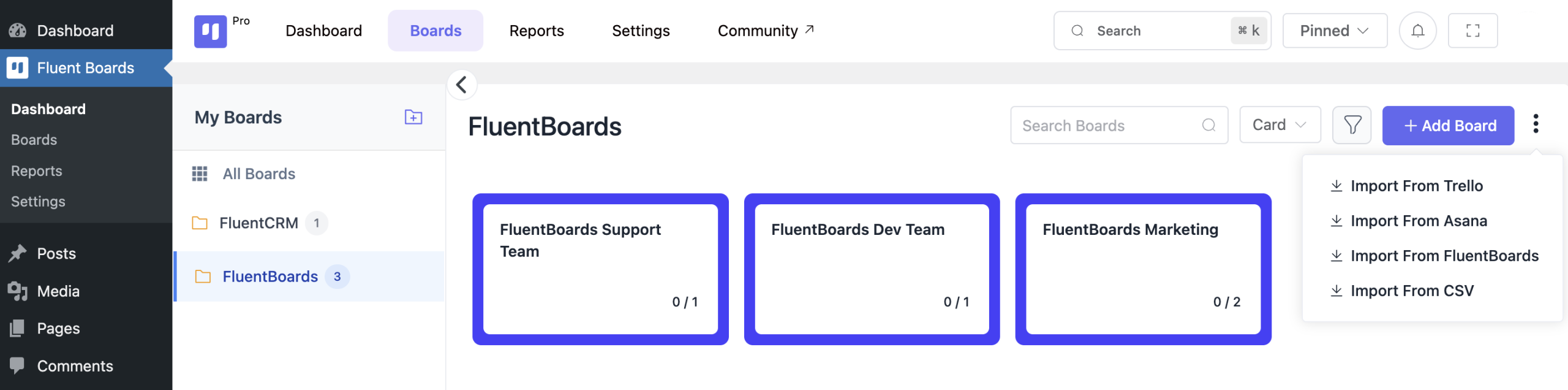Click the My Boards heading

(x=238, y=117)
